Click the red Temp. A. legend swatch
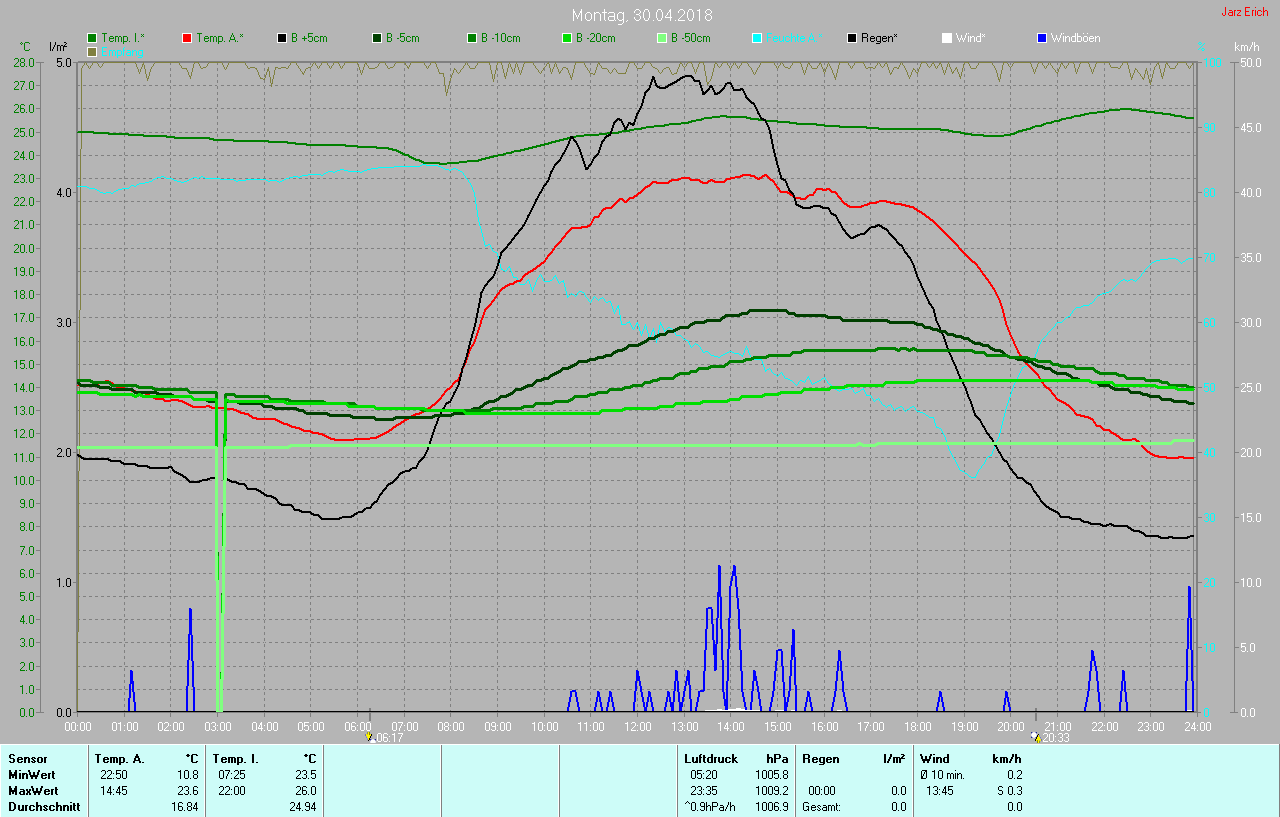The width and height of the screenshot is (1280, 817). click(188, 38)
